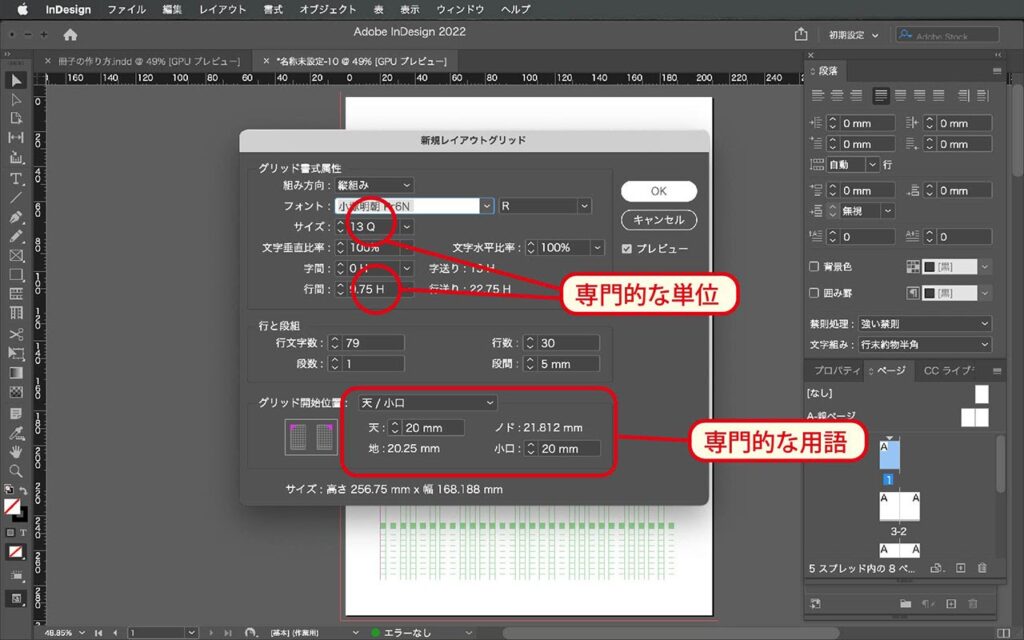
Task: Select the Rectangle Frame tool
Action: point(16,255)
